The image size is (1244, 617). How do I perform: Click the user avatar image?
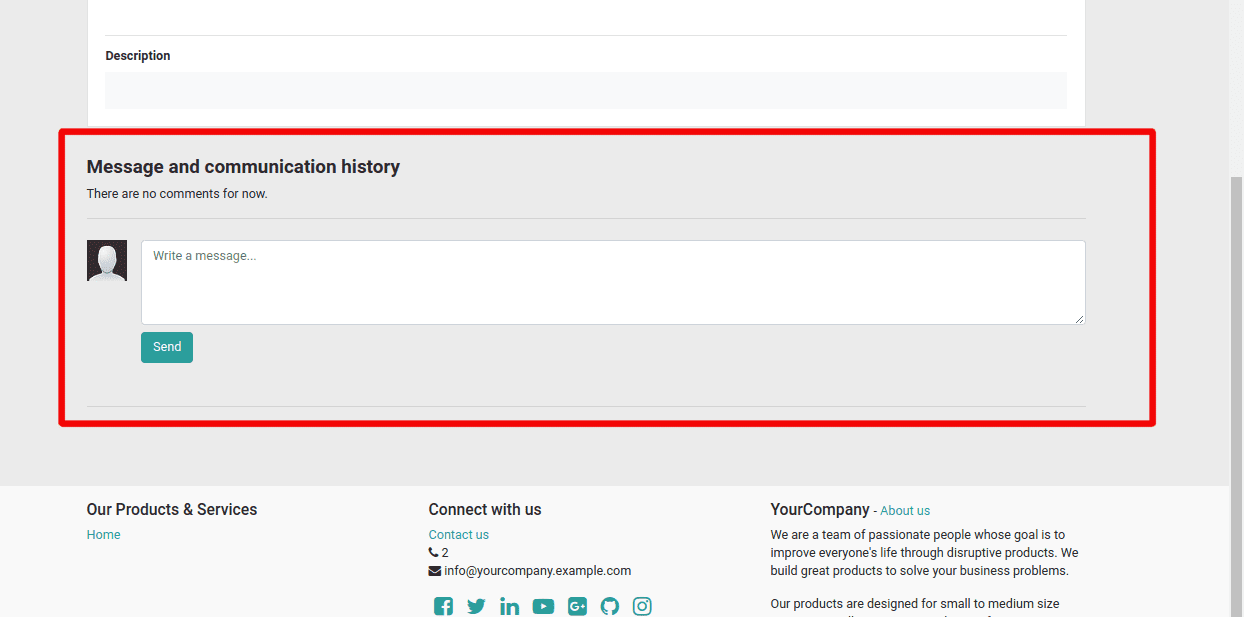point(107,260)
